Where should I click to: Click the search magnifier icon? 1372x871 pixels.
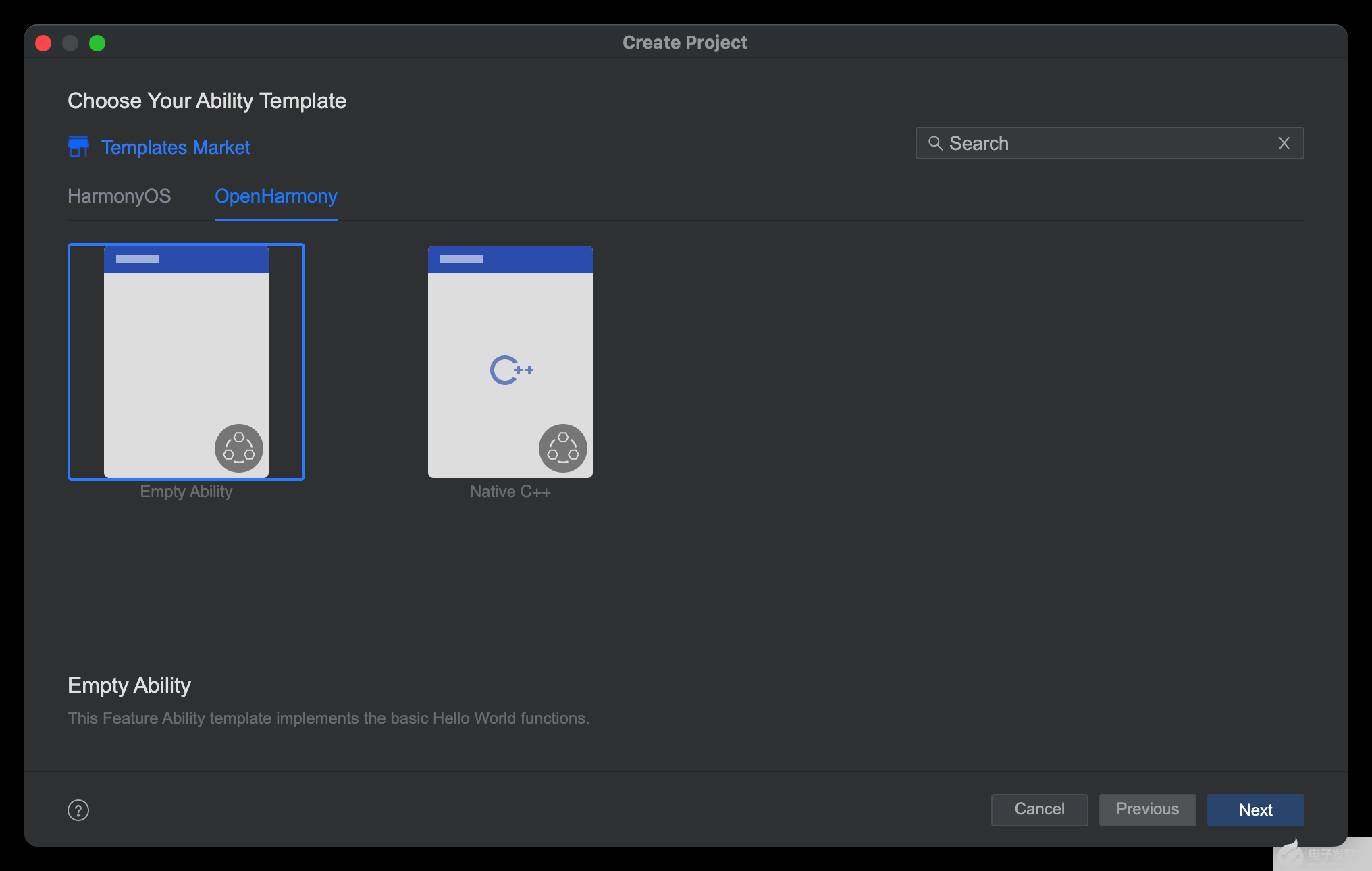pyautogui.click(x=935, y=142)
